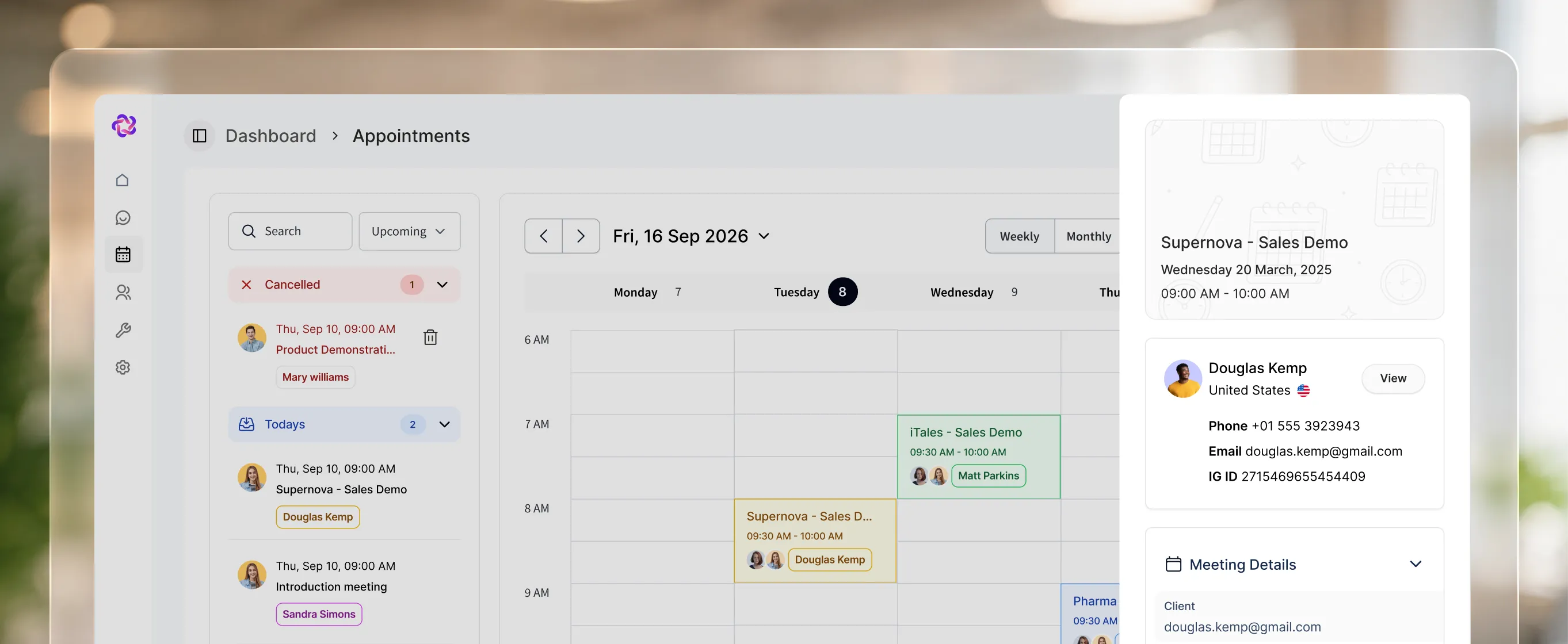Screen dimensions: 1568x644
Task: Click the Todays inbox icon
Action: pos(246,424)
